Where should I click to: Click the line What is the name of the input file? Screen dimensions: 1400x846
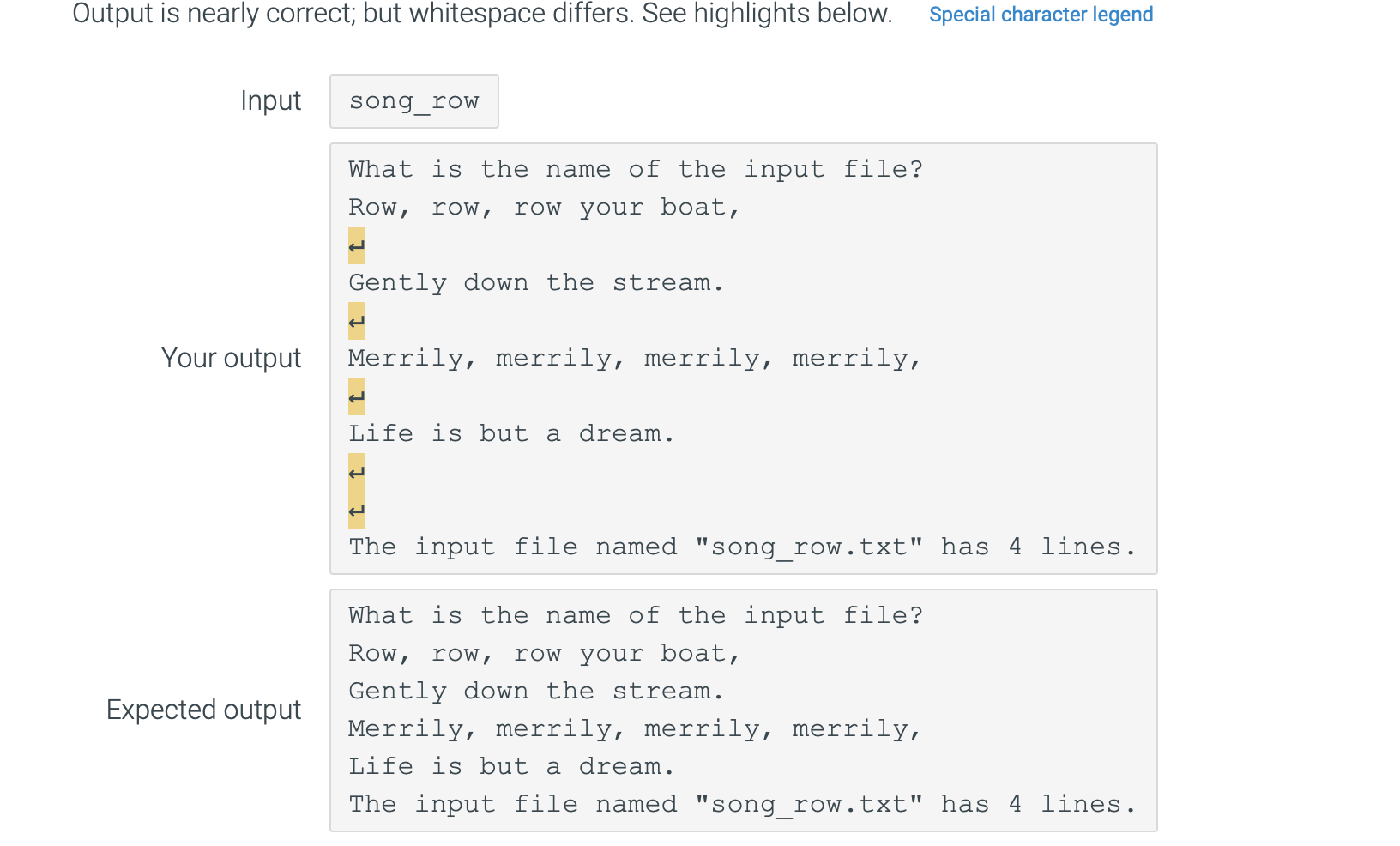pos(635,169)
